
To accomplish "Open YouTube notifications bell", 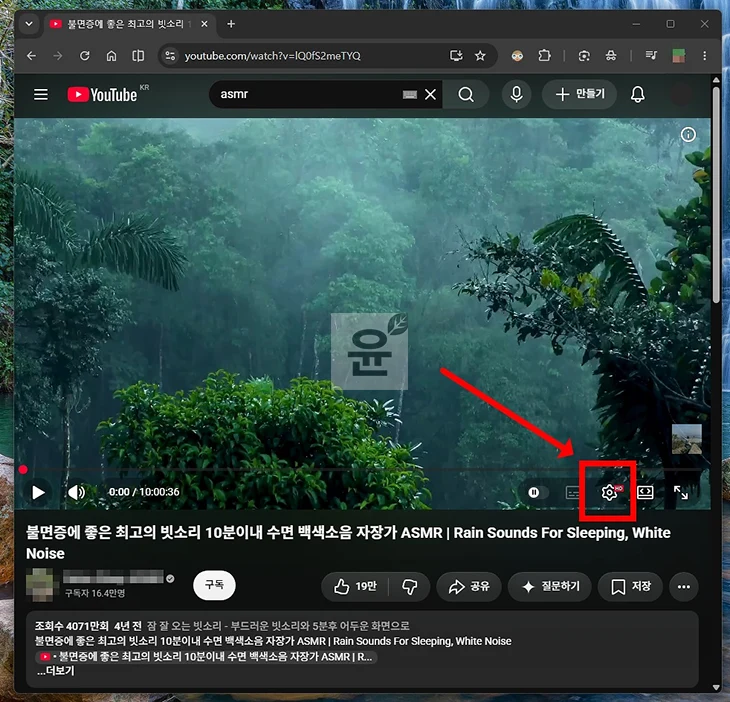I will point(637,94).
